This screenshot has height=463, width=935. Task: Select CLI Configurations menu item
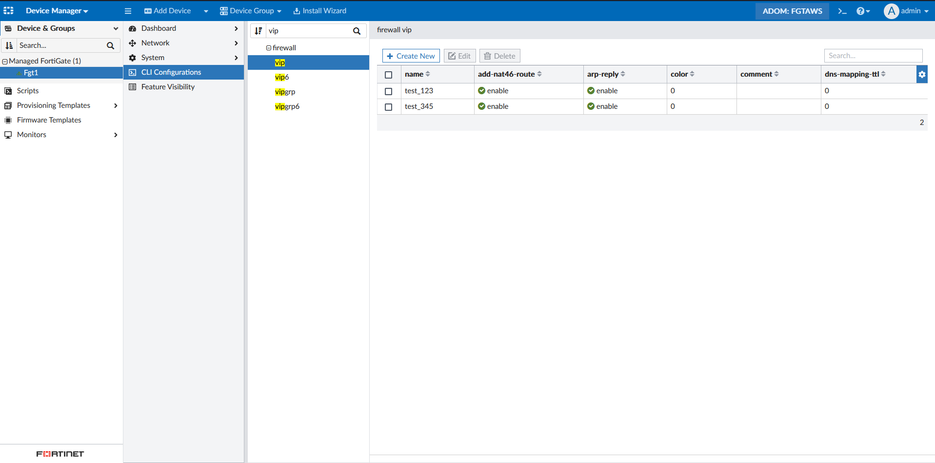coord(184,72)
